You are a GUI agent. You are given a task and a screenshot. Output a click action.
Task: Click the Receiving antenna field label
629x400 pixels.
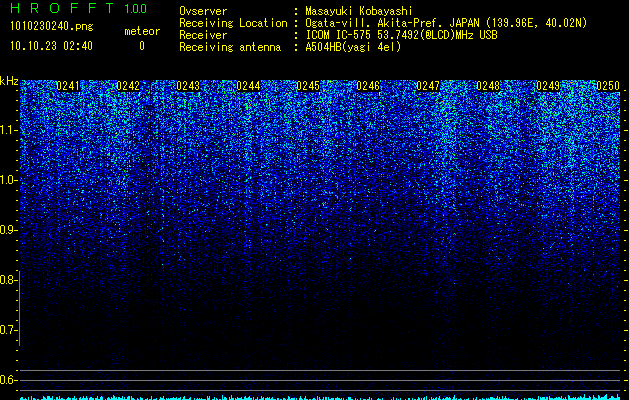point(230,47)
